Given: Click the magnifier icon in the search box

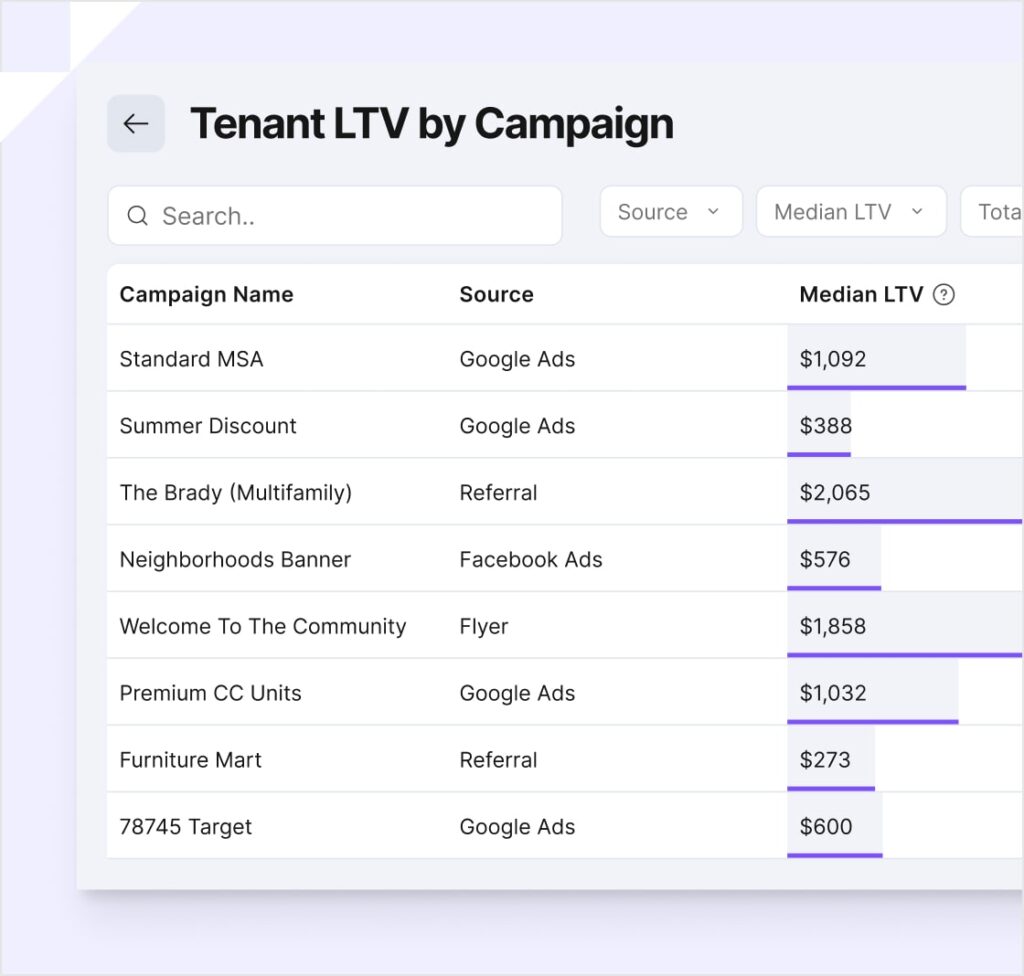Looking at the screenshot, I should click(137, 216).
